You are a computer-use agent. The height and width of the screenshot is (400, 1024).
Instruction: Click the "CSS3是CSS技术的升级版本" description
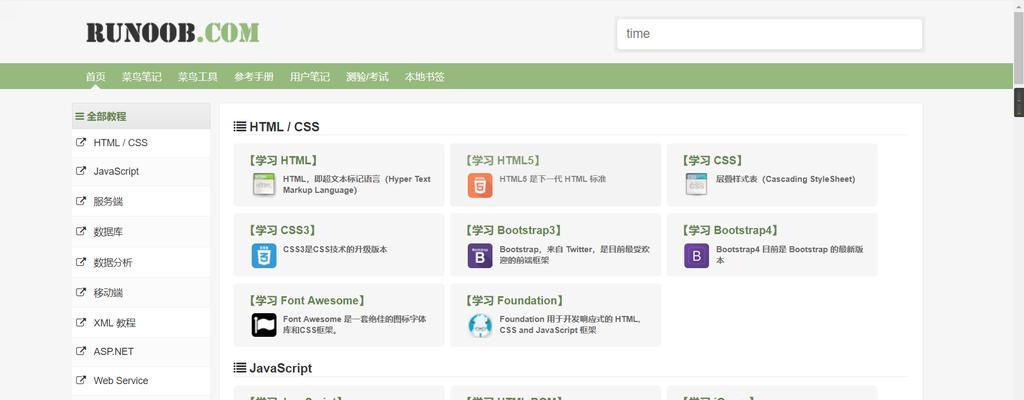[x=335, y=249]
